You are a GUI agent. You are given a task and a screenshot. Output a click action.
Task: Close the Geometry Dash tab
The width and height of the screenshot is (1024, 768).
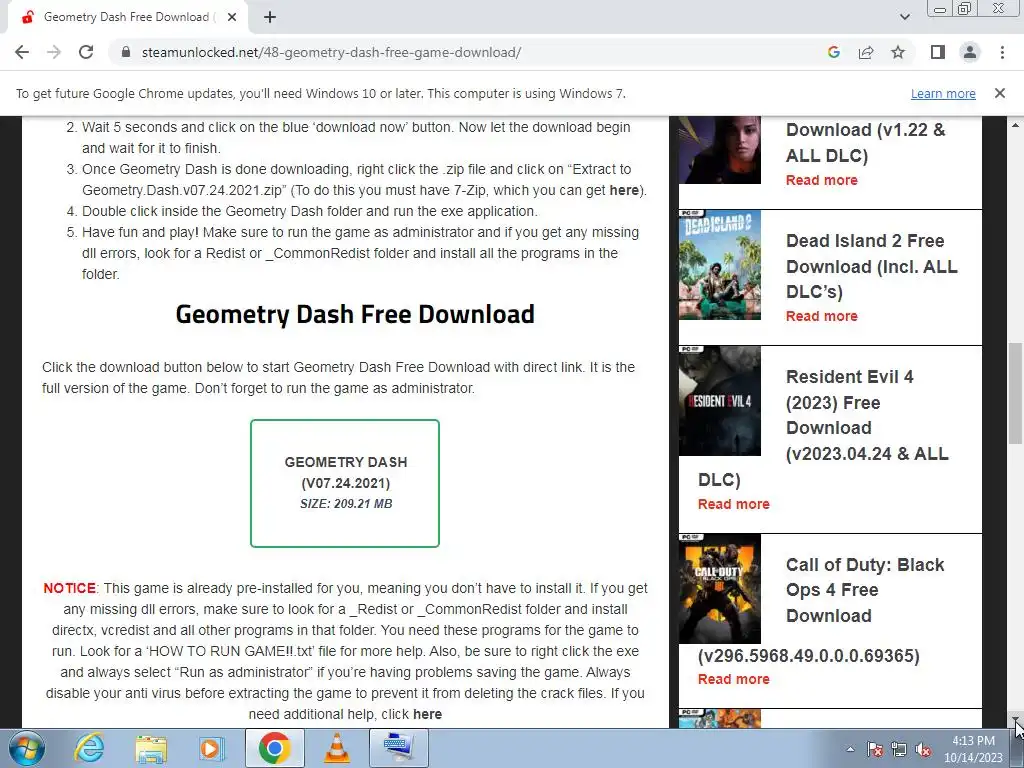coord(232,17)
